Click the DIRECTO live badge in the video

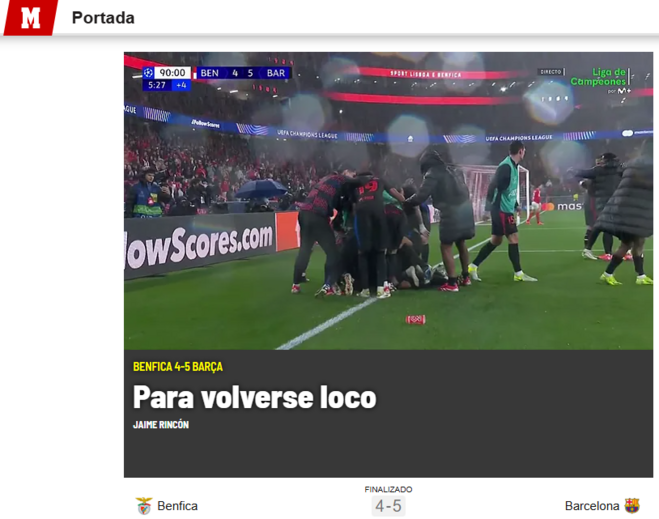coord(551,72)
